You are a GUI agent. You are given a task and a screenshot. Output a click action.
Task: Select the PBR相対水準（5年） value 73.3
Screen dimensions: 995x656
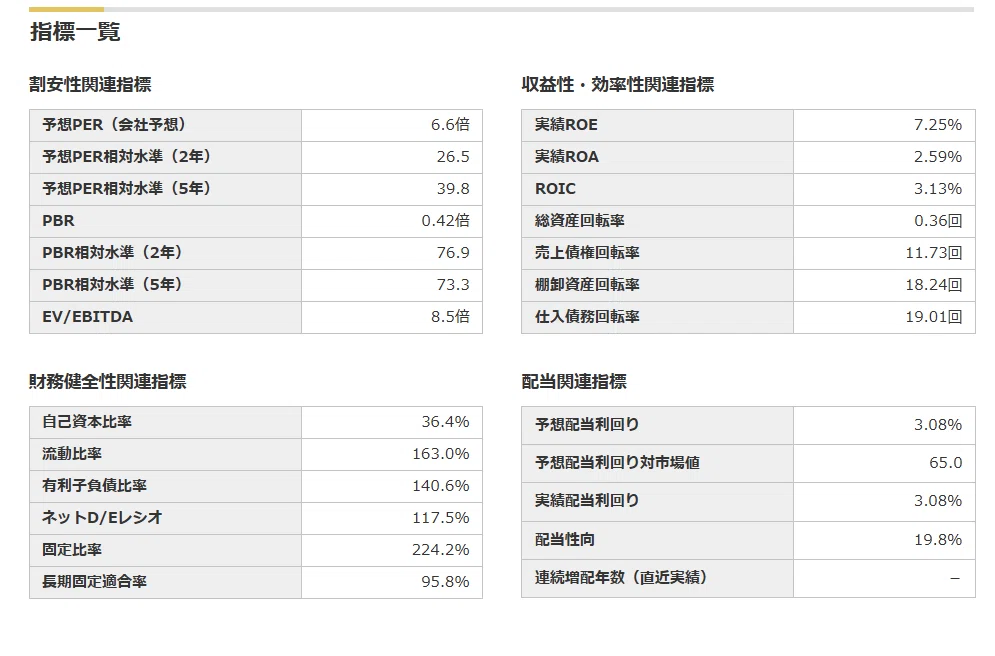point(453,285)
